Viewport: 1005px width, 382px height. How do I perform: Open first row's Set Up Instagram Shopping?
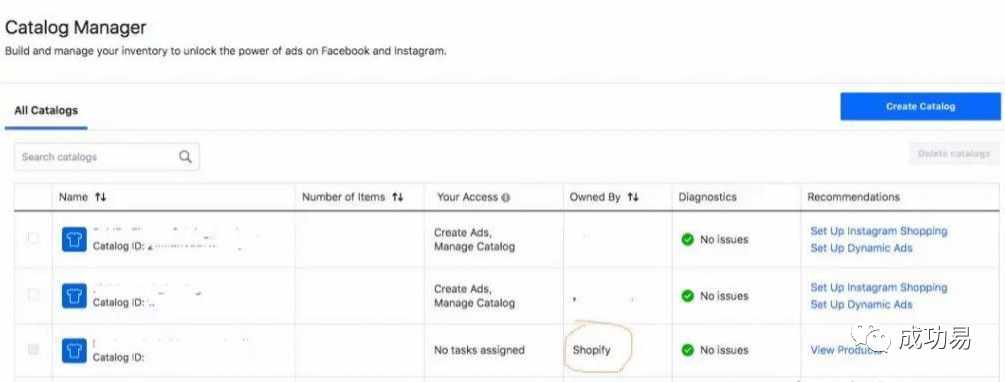tap(879, 231)
